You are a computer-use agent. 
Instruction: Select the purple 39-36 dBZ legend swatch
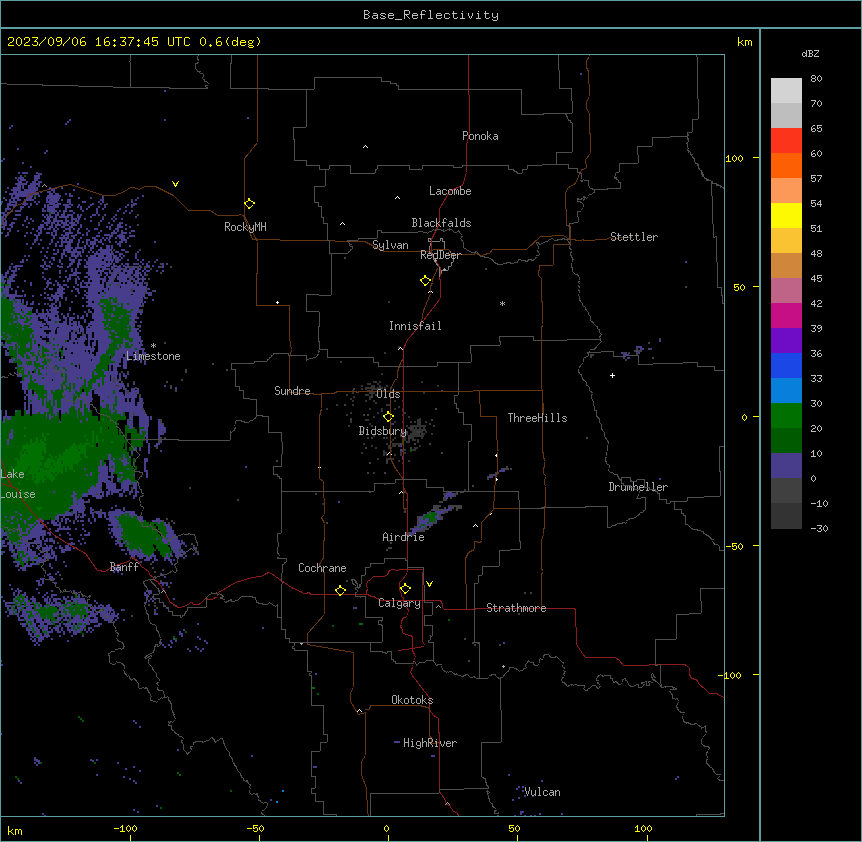786,340
